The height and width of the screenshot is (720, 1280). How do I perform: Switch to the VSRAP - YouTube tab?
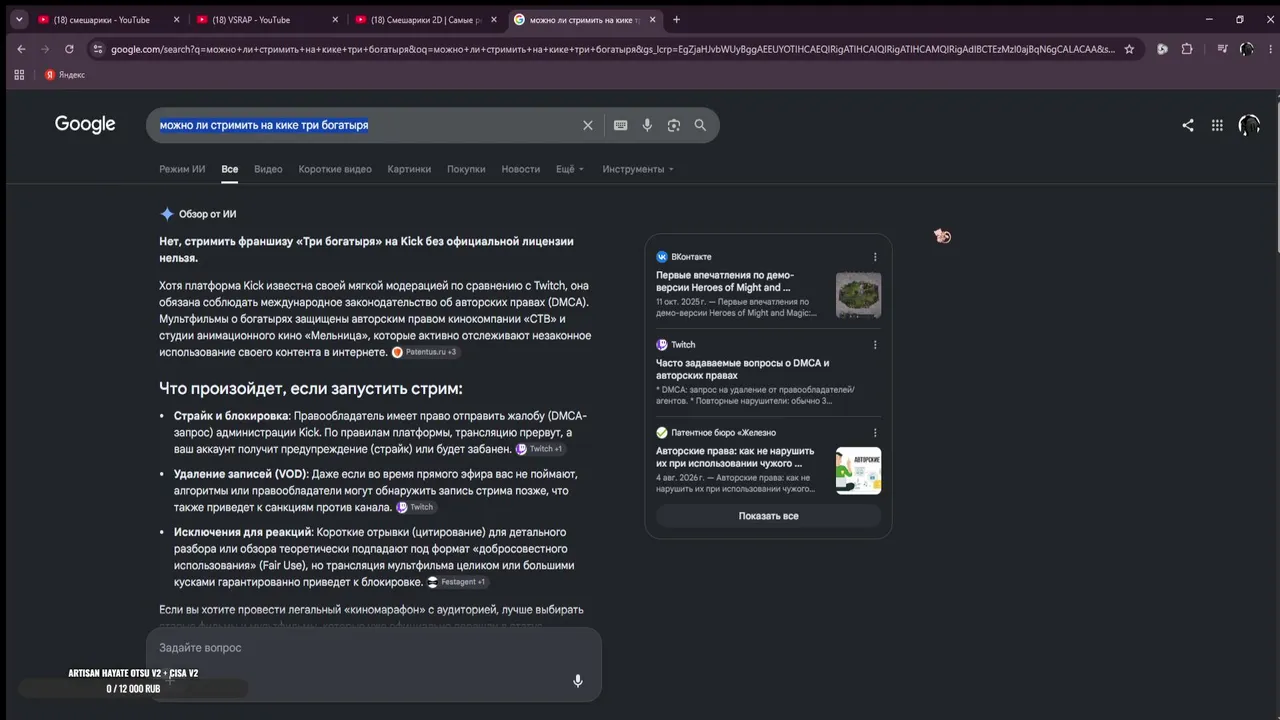267,19
